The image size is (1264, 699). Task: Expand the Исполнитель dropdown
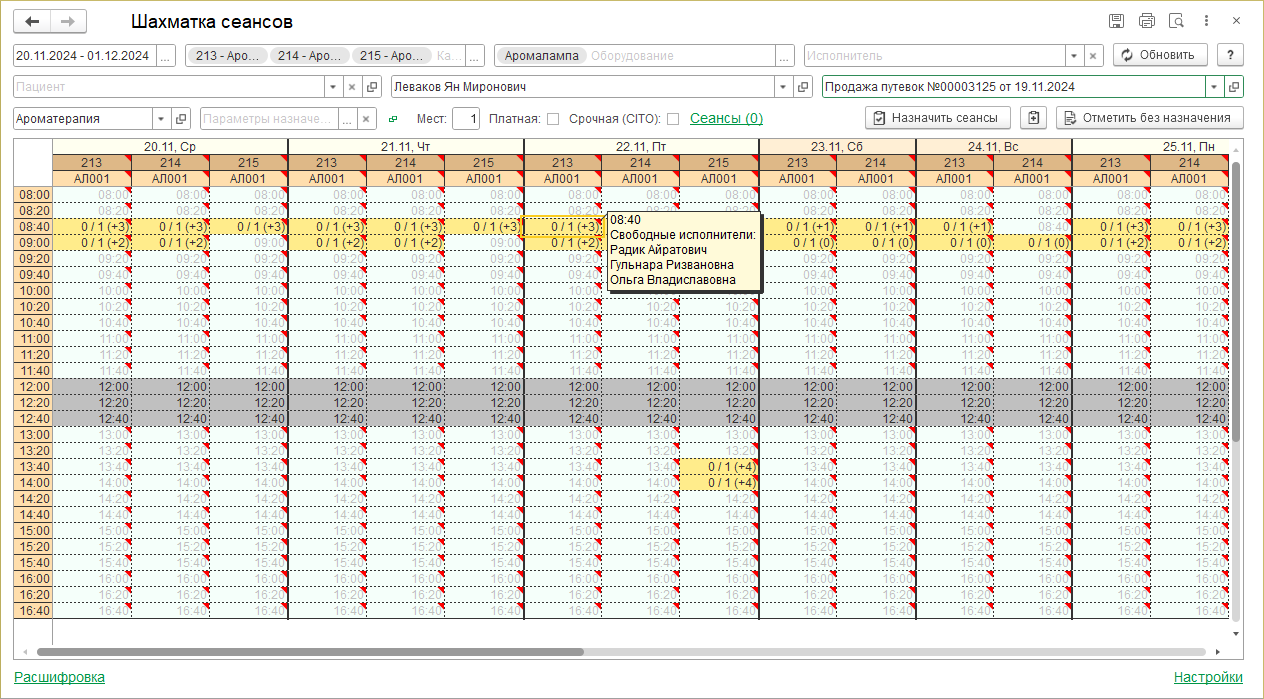(x=1074, y=56)
